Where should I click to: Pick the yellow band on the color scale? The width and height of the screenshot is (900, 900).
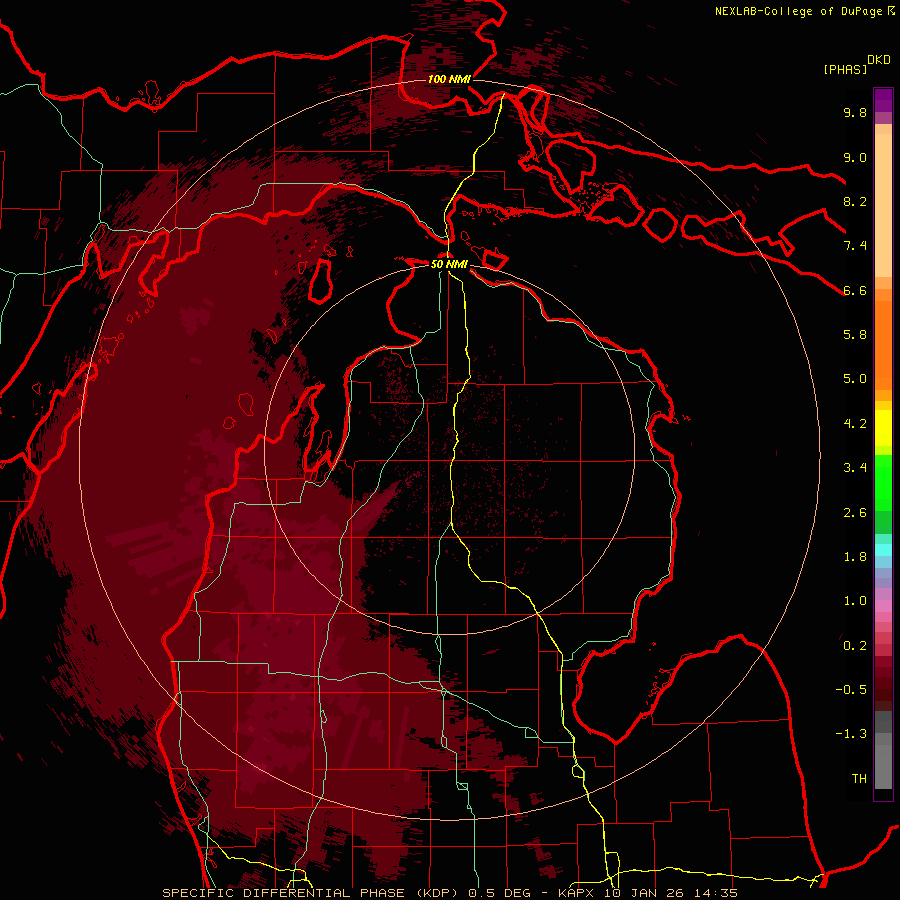(883, 428)
